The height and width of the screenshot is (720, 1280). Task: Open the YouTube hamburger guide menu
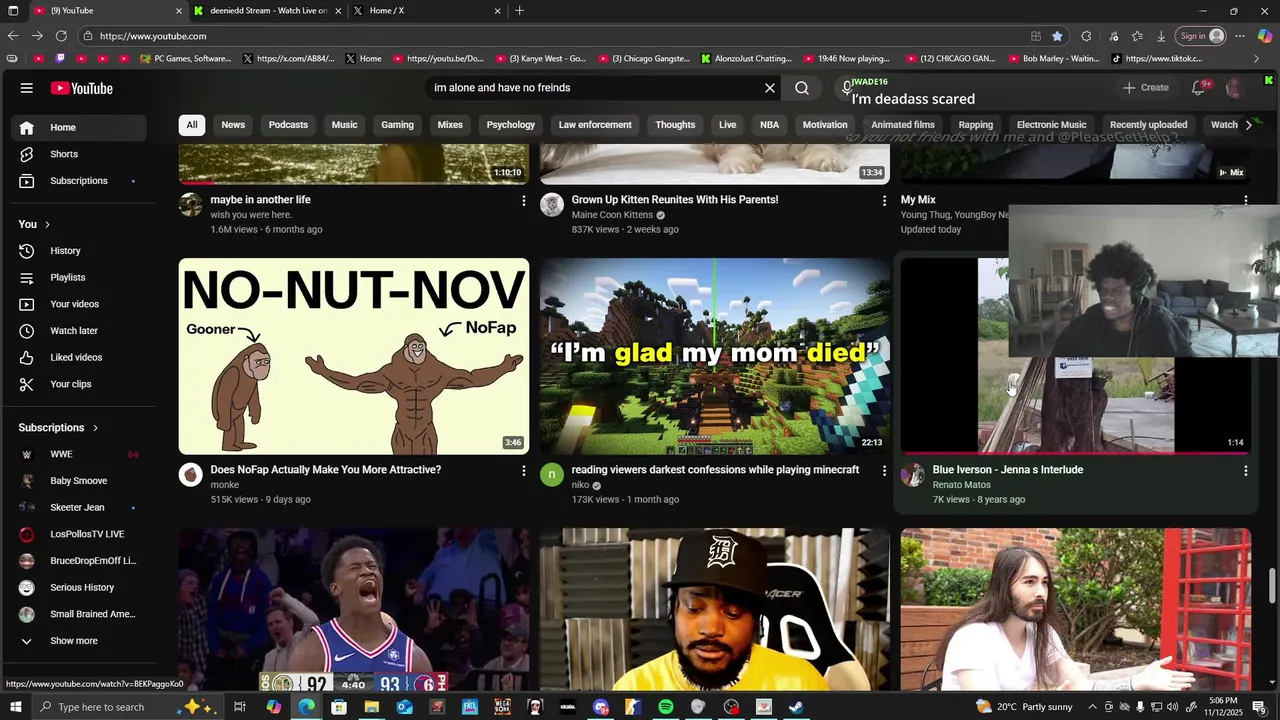[27, 88]
